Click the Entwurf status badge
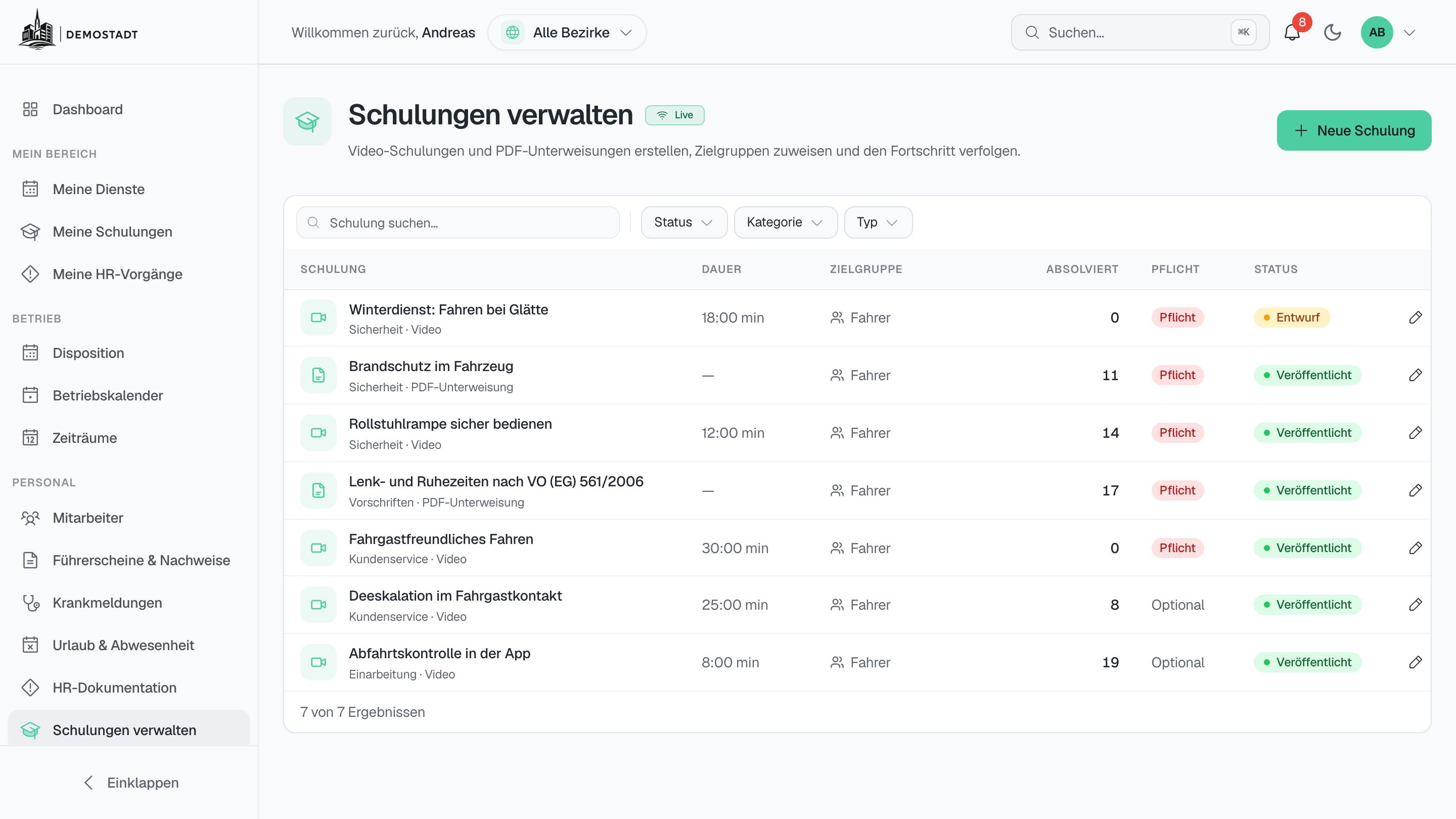 coord(1292,317)
